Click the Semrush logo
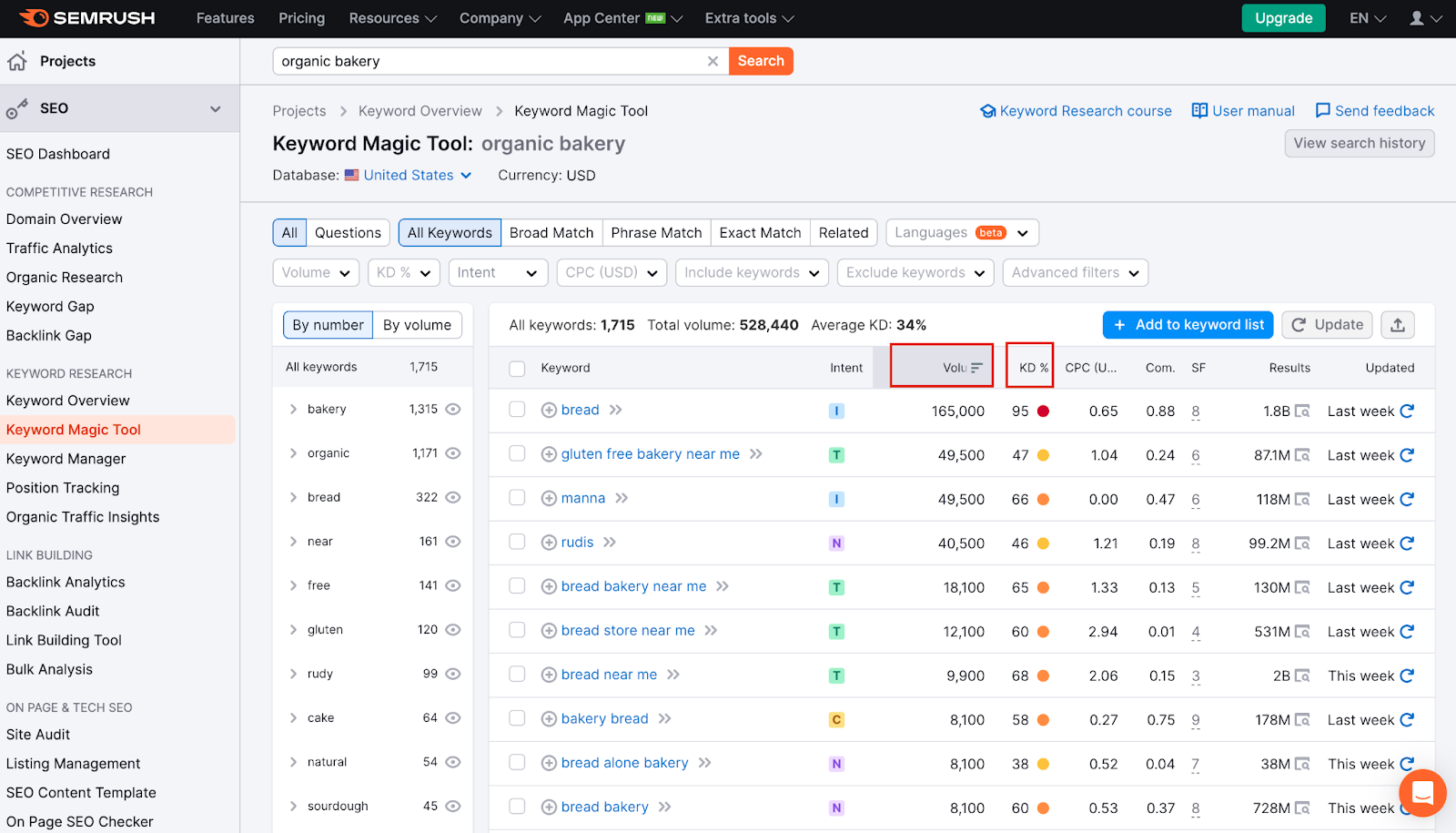Viewport: 1456px width, 833px height. [87, 18]
